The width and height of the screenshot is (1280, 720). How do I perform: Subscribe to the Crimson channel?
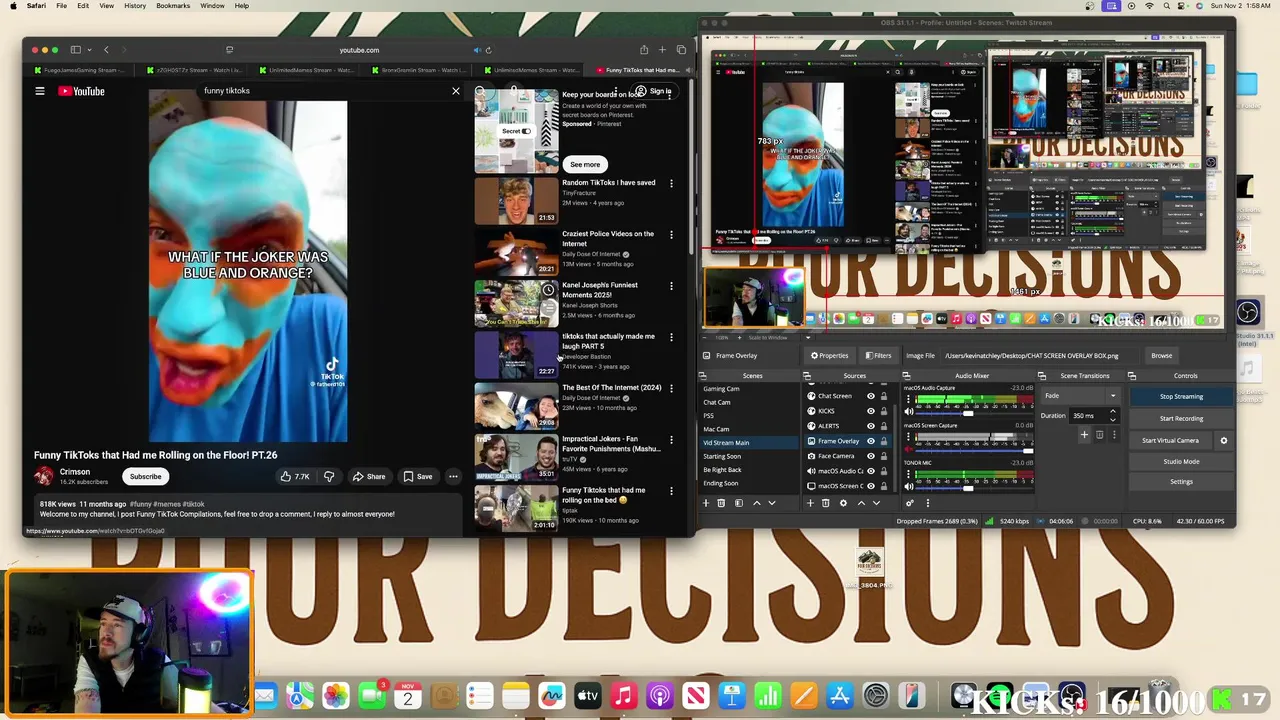[145, 476]
